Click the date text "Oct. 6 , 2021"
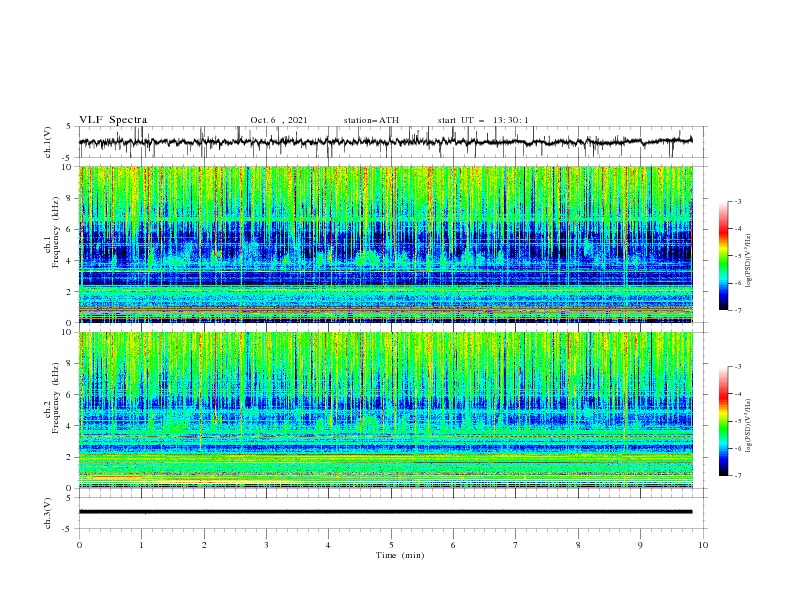Screen dimensions: 792x612 [279, 120]
